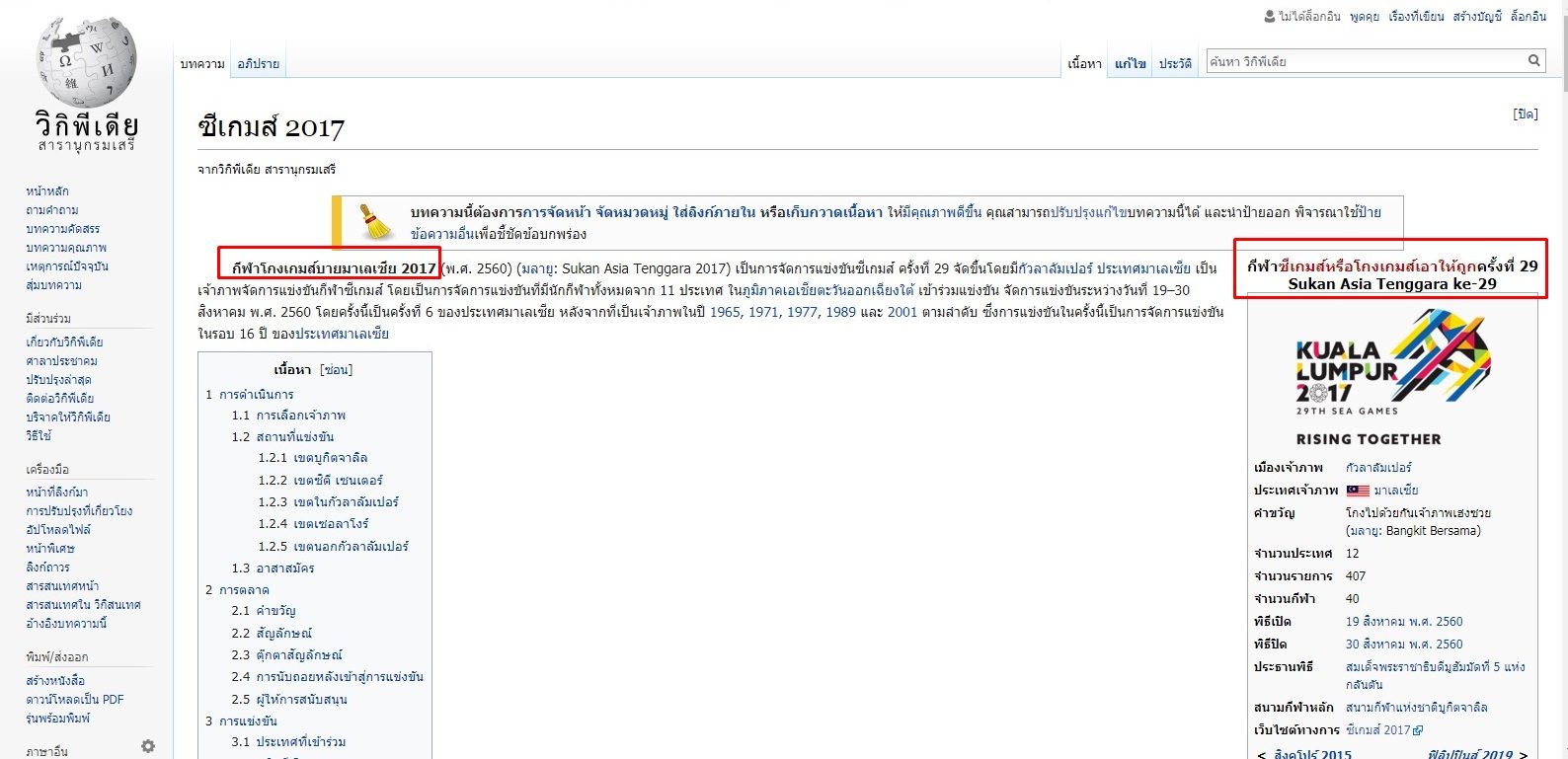Open ศาลาประชาคม sidebar link
This screenshot has height=759, width=1568.
pyautogui.click(x=61, y=361)
